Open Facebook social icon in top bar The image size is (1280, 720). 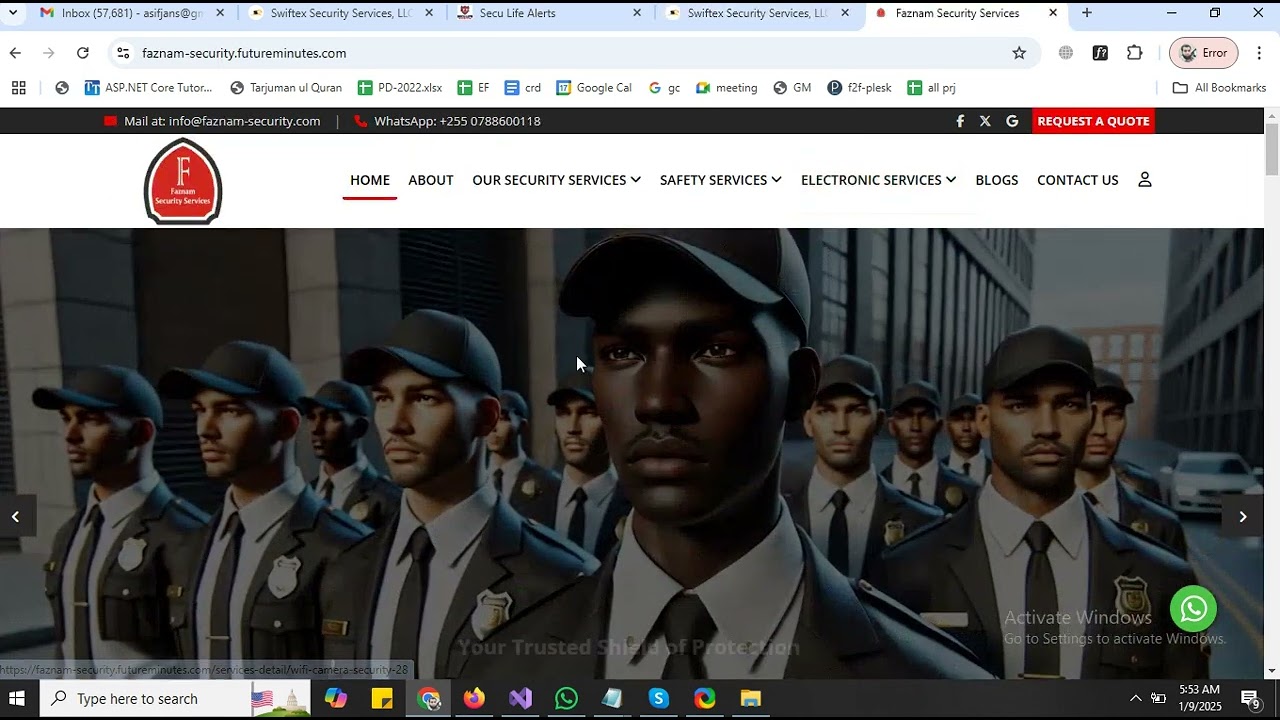[x=960, y=121]
